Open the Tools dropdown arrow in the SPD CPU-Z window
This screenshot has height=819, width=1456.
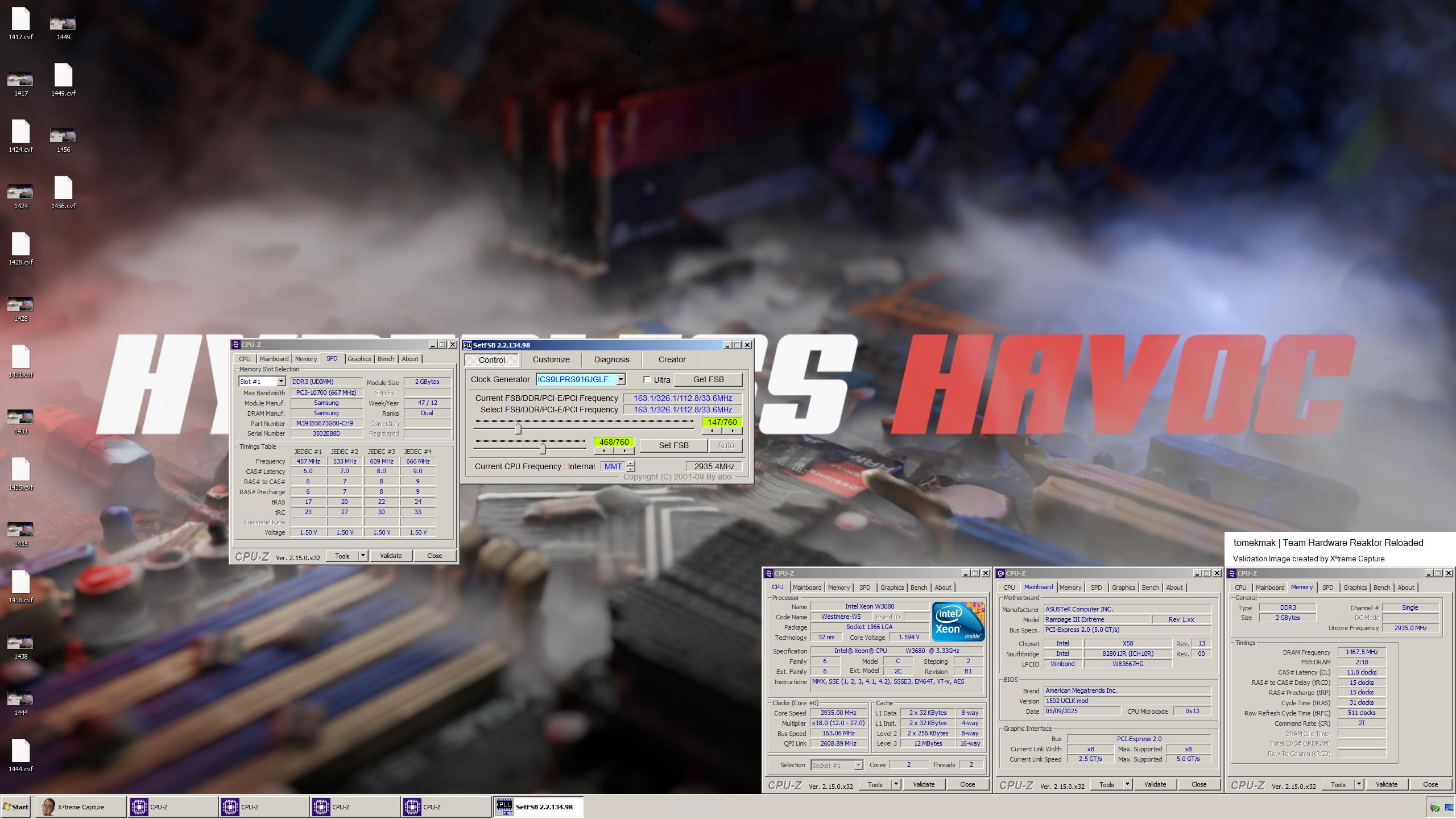click(x=363, y=555)
